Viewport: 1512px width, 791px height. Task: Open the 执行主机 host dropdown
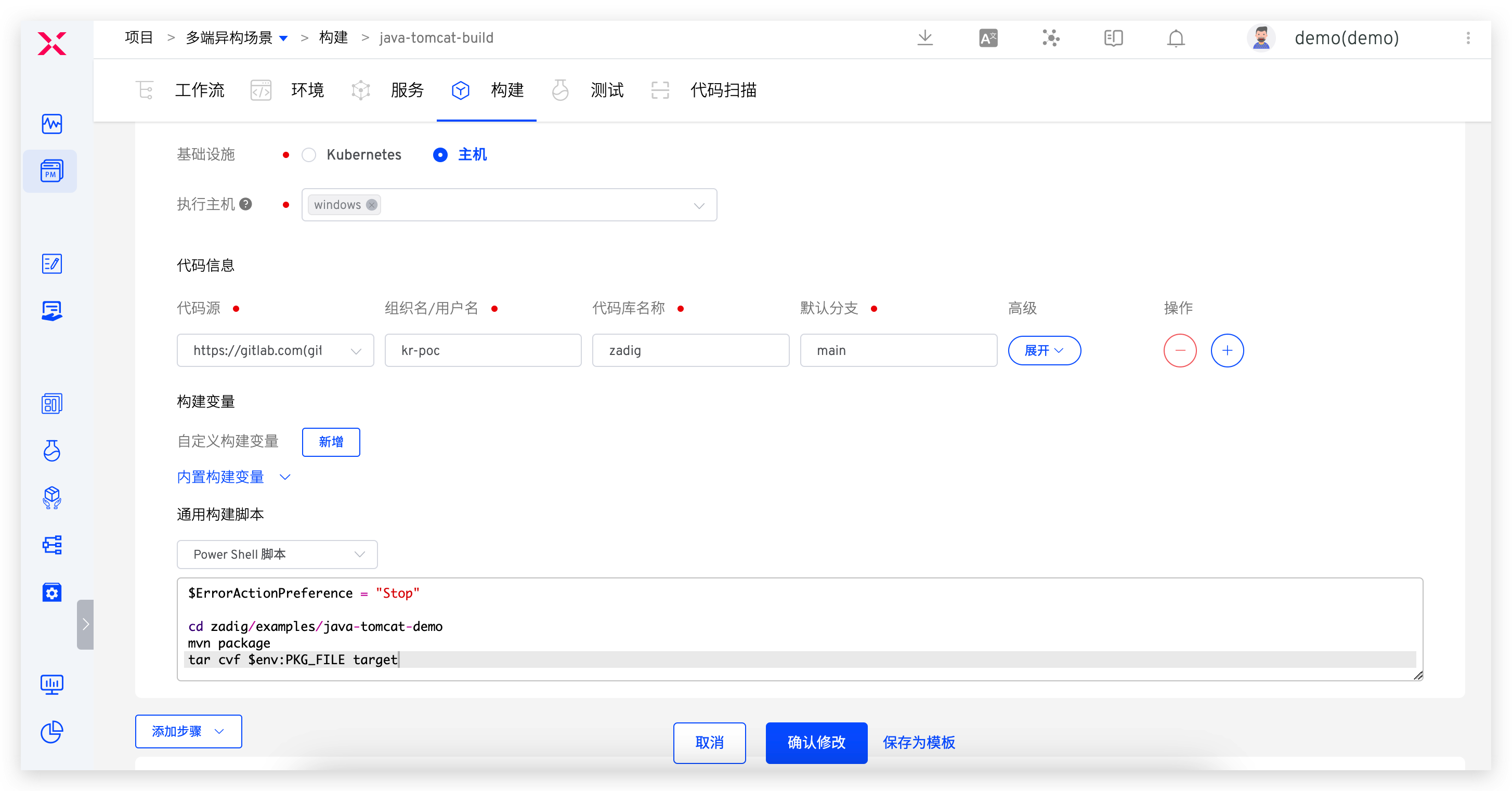698,205
